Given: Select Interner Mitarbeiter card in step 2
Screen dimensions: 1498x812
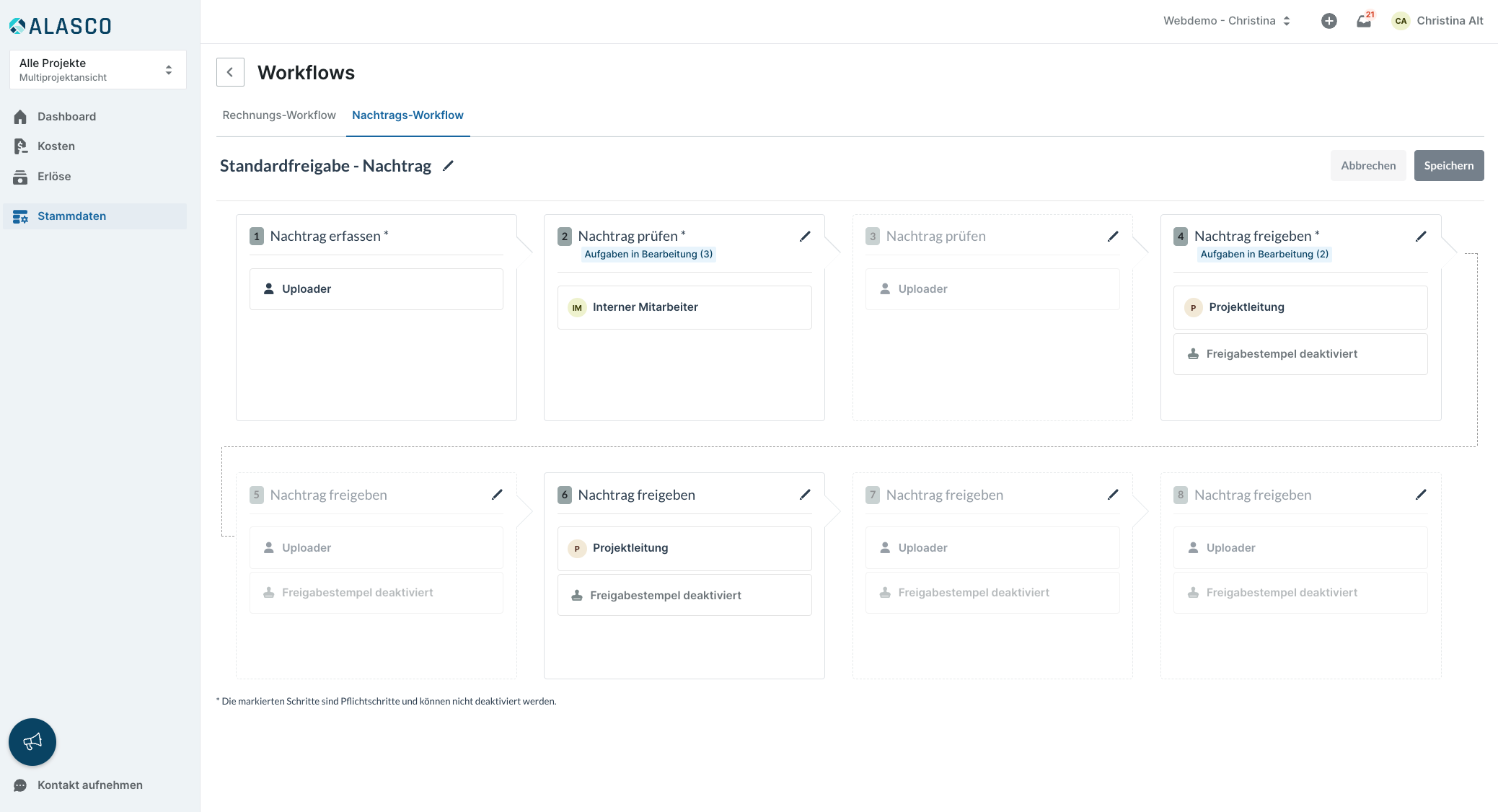Looking at the screenshot, I should (684, 307).
